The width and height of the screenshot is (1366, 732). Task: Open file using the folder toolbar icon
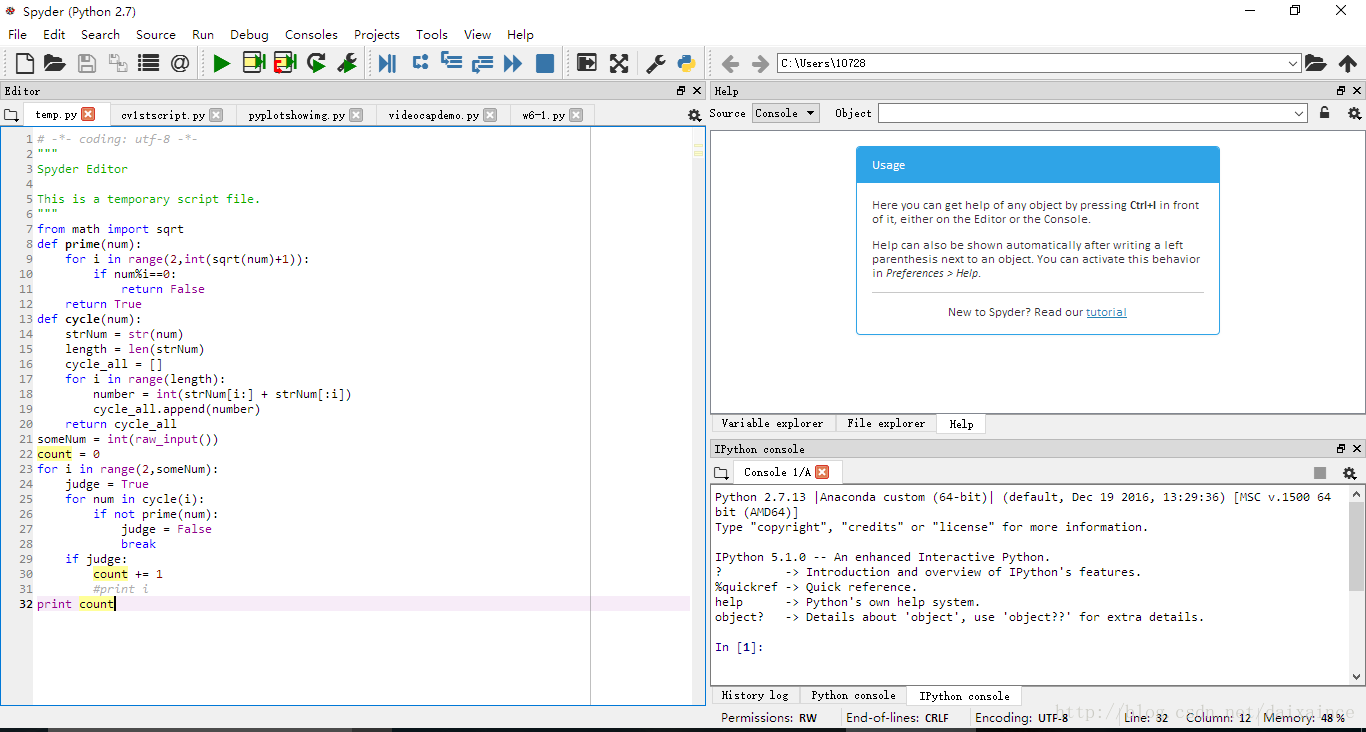[x=55, y=63]
